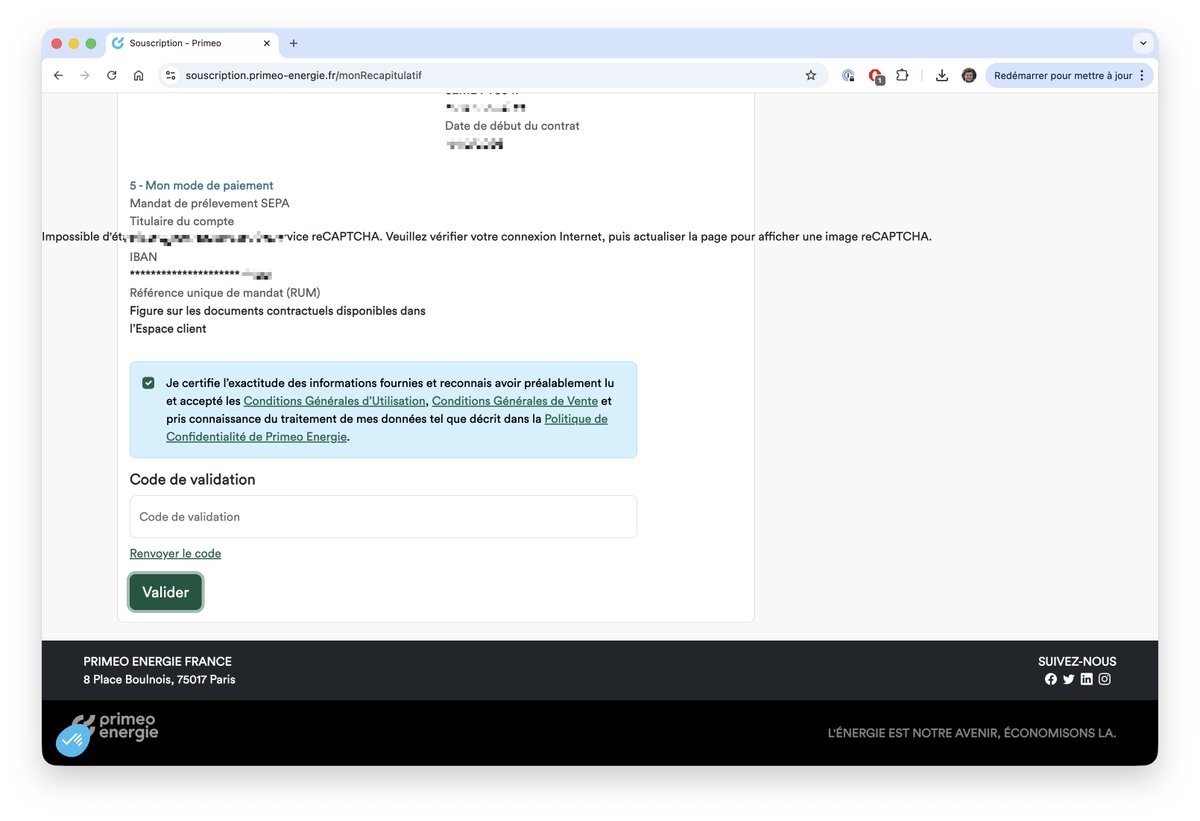
Task: Click the masked IBAN asterisks value
Action: 185,275
